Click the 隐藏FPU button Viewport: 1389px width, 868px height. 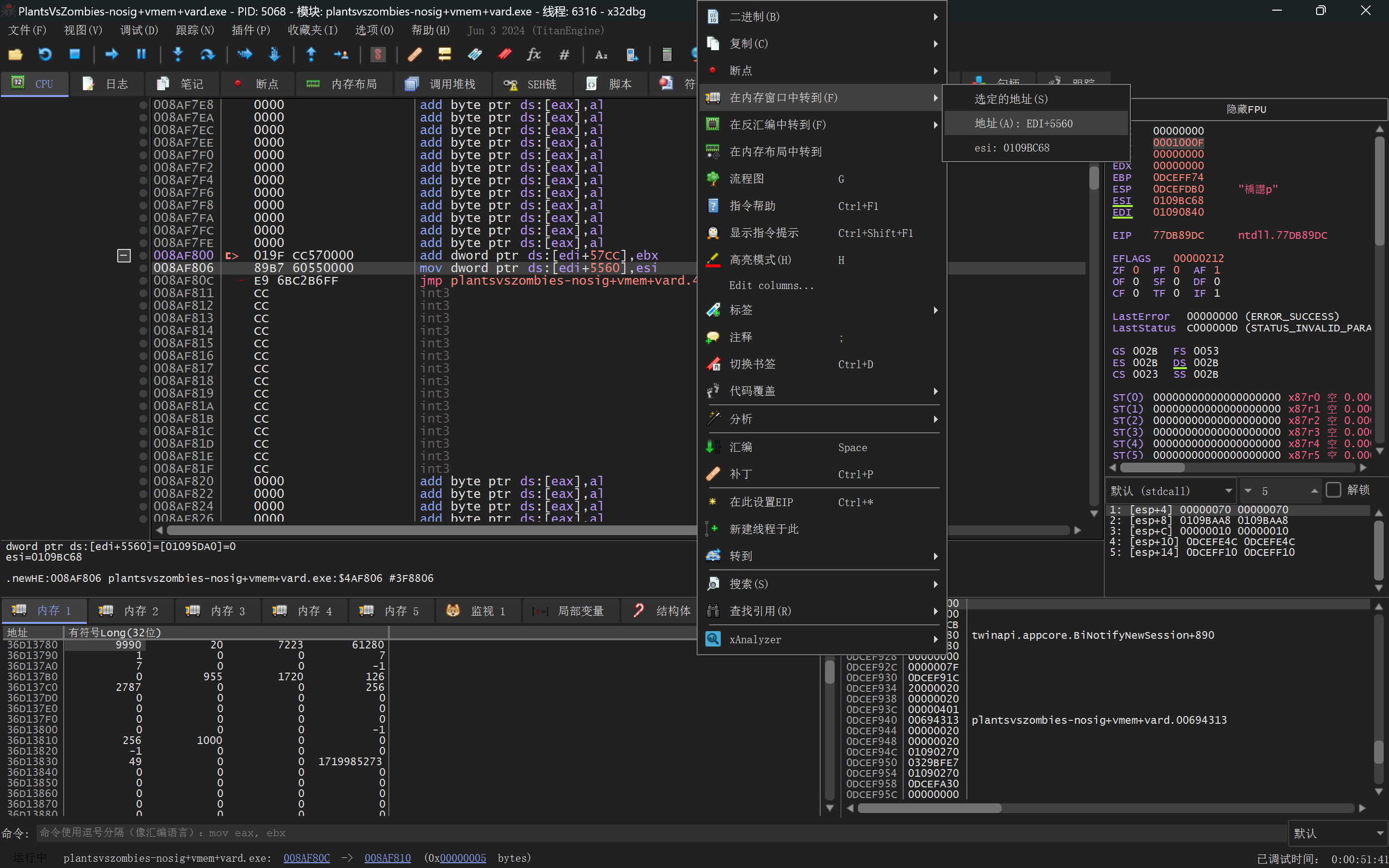click(1246, 109)
